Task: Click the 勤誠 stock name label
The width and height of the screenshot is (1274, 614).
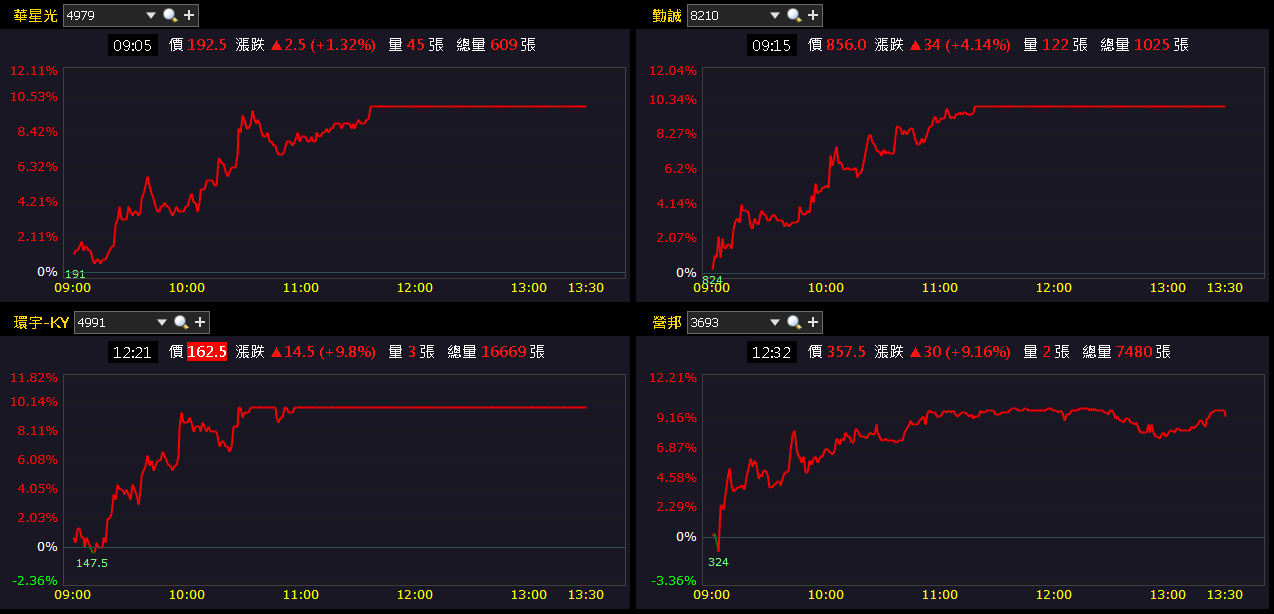Action: 666,15
